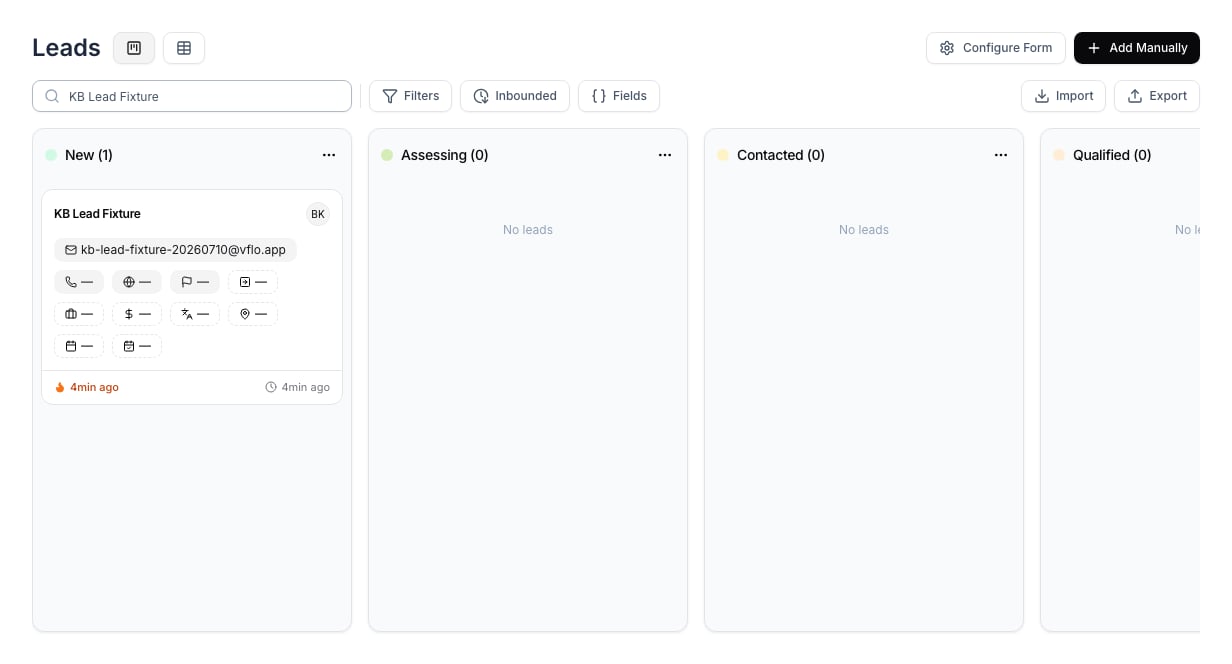Click the Assessing (0) column header
The width and height of the screenshot is (1232, 664).
coord(445,155)
